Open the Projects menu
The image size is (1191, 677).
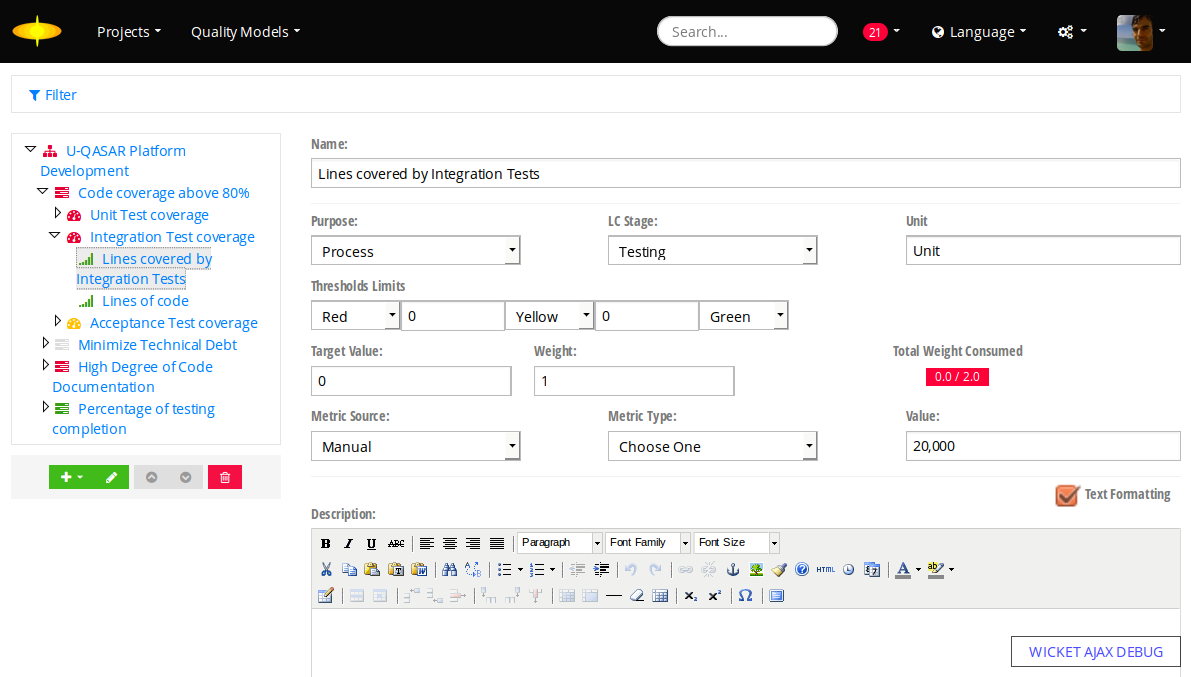[x=129, y=32]
